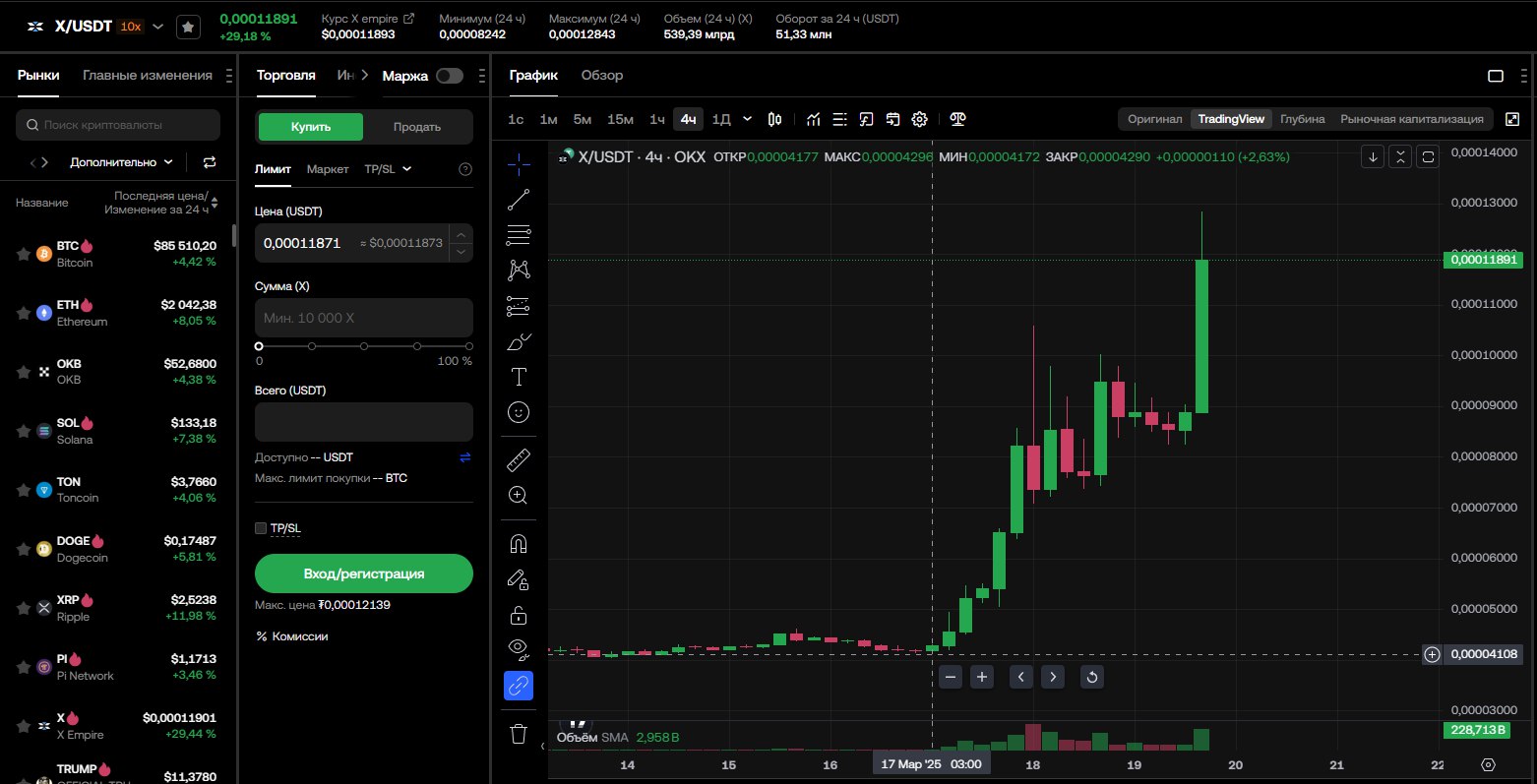Viewport: 1537px width, 784px height.
Task: Expand more timeframes chevron after 1Д
Action: point(747,119)
